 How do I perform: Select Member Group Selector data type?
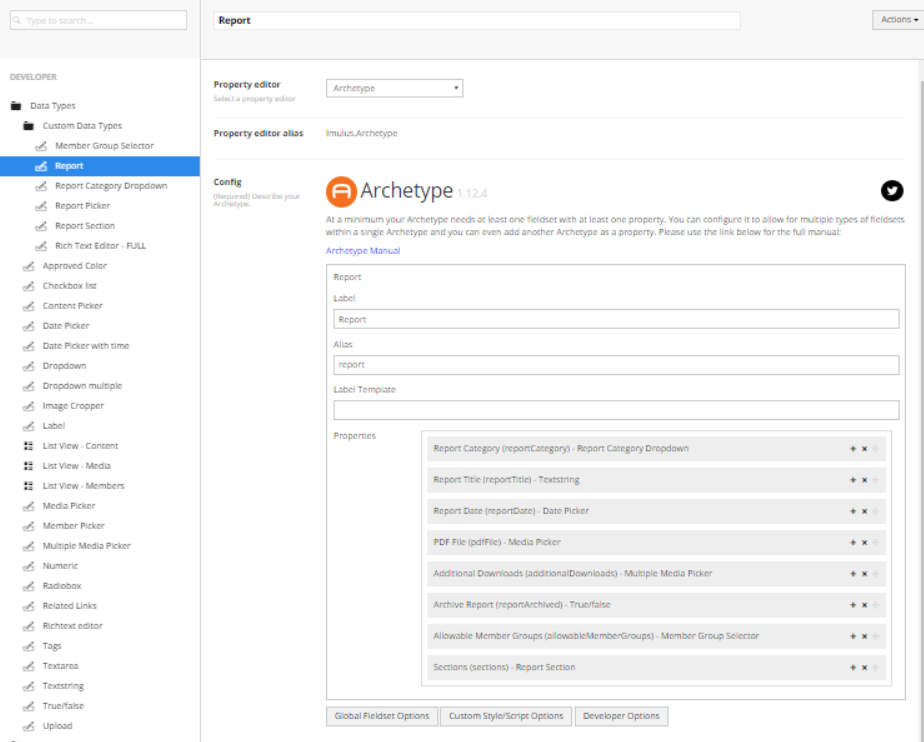pos(104,146)
